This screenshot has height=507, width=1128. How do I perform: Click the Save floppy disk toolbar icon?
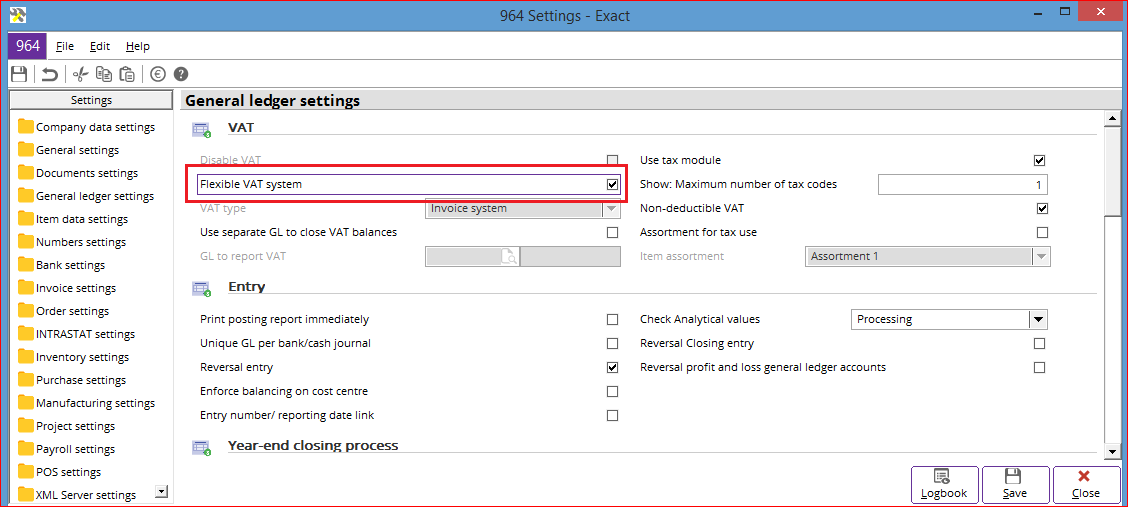click(x=19, y=74)
